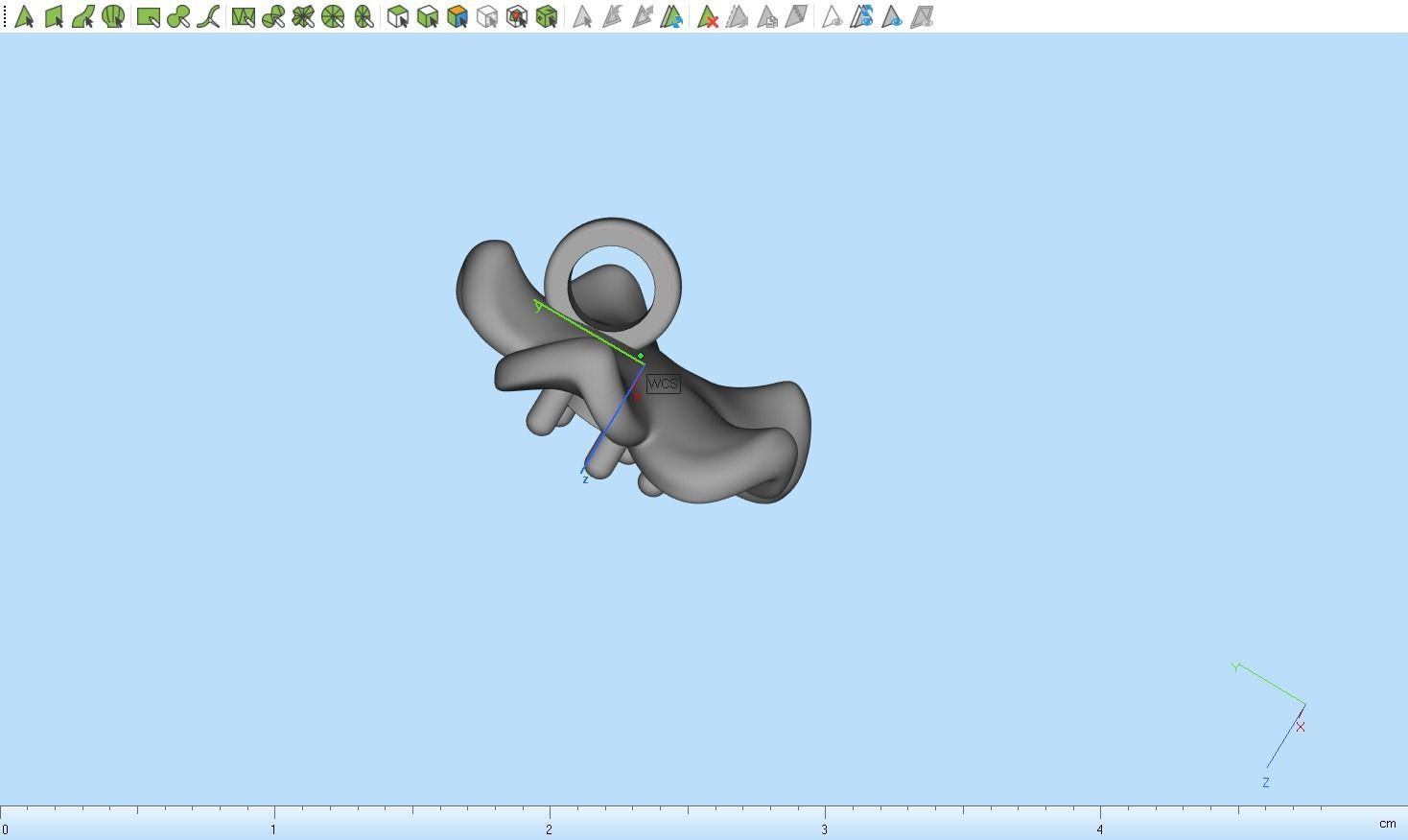Choose the curve line brush tool

(208, 16)
